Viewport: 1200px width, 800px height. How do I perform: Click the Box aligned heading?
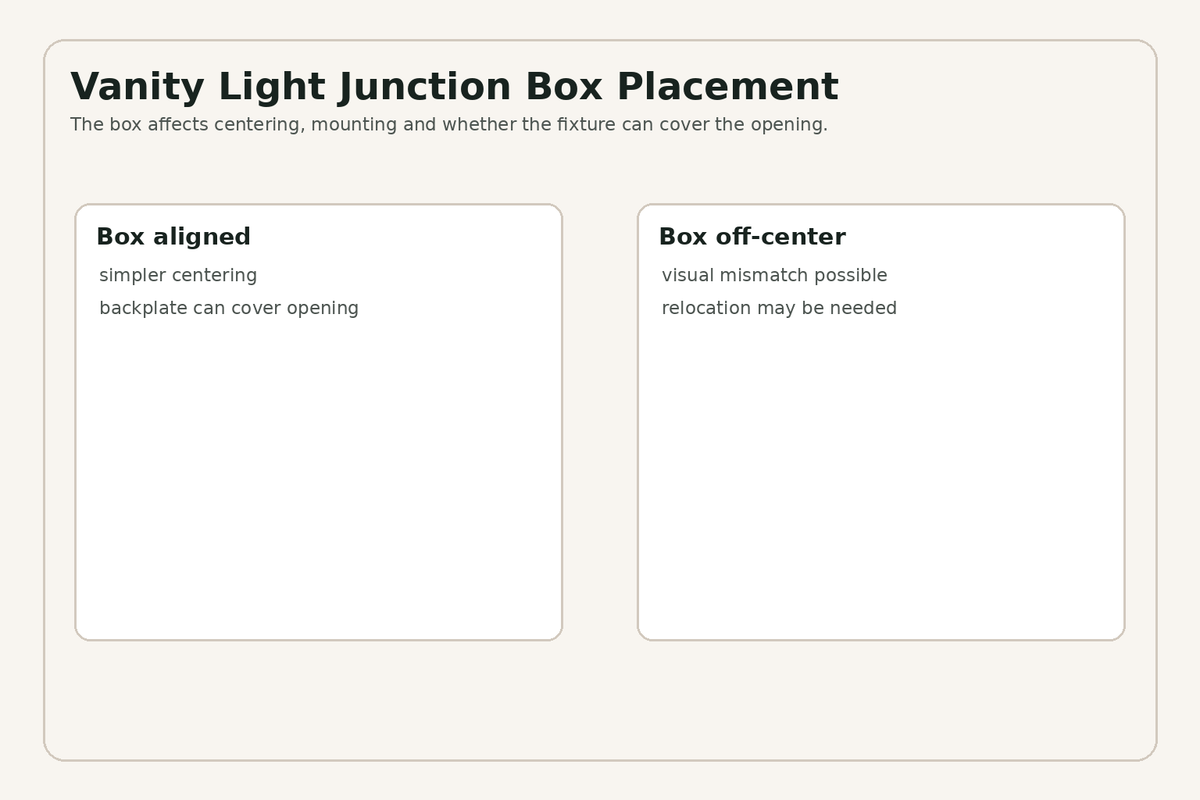(x=173, y=237)
